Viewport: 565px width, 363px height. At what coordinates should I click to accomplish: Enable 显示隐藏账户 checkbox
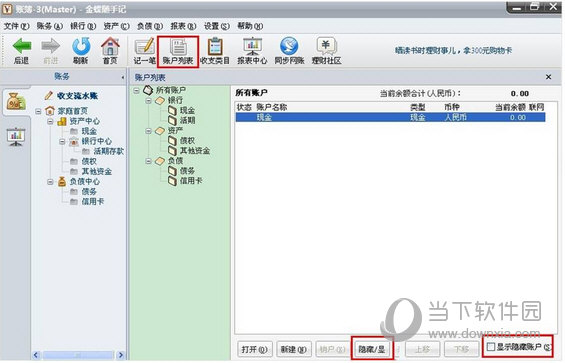[490, 347]
